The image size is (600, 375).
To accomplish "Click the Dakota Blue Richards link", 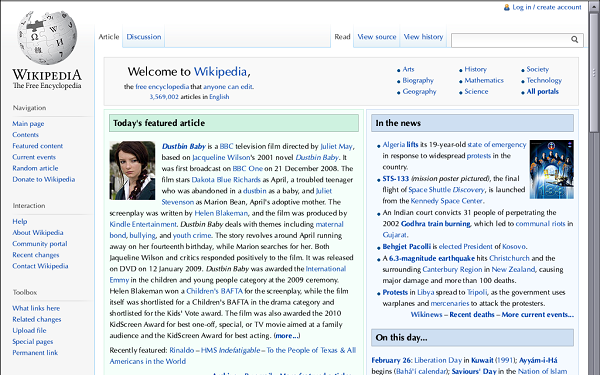I will click(x=226, y=179).
